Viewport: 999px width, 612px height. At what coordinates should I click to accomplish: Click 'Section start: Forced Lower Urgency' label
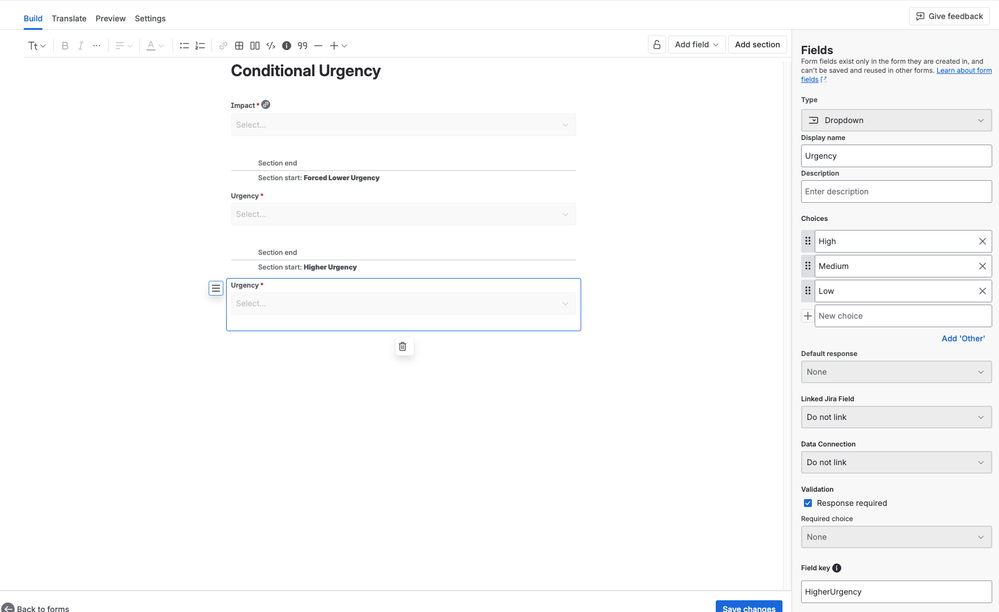pyautogui.click(x=319, y=178)
